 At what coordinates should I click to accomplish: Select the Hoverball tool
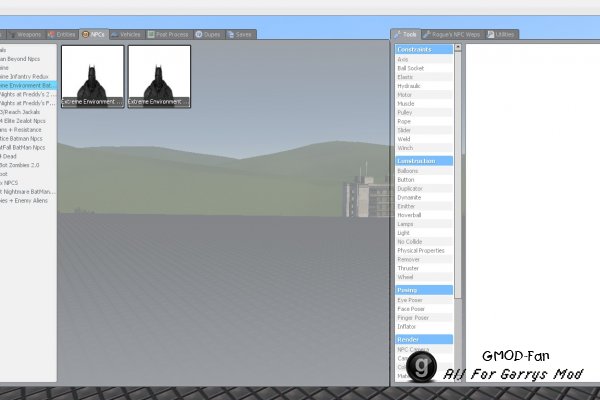(424, 215)
